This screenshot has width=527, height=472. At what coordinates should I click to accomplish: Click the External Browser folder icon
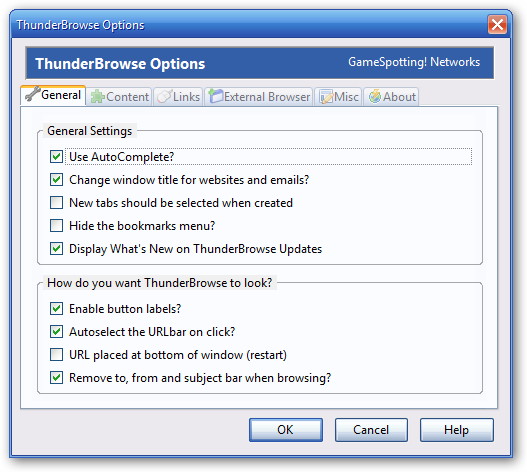pyautogui.click(x=216, y=96)
